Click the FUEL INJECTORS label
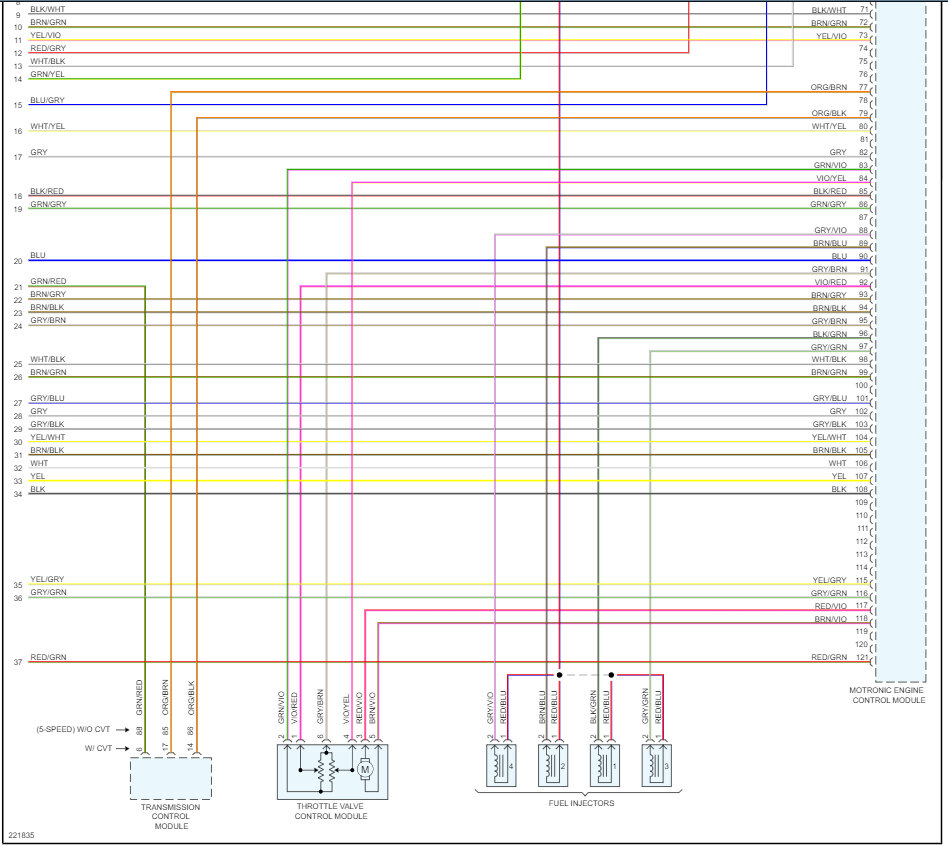The image size is (948, 846). tap(582, 803)
